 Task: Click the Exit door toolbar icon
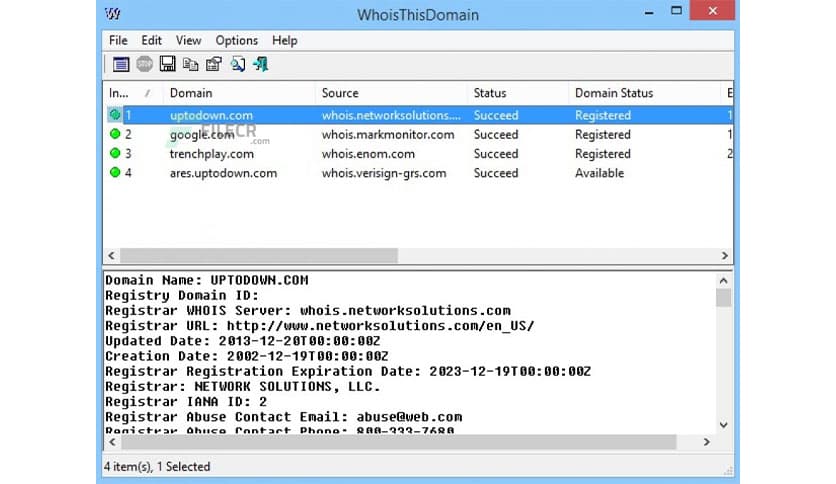point(261,64)
